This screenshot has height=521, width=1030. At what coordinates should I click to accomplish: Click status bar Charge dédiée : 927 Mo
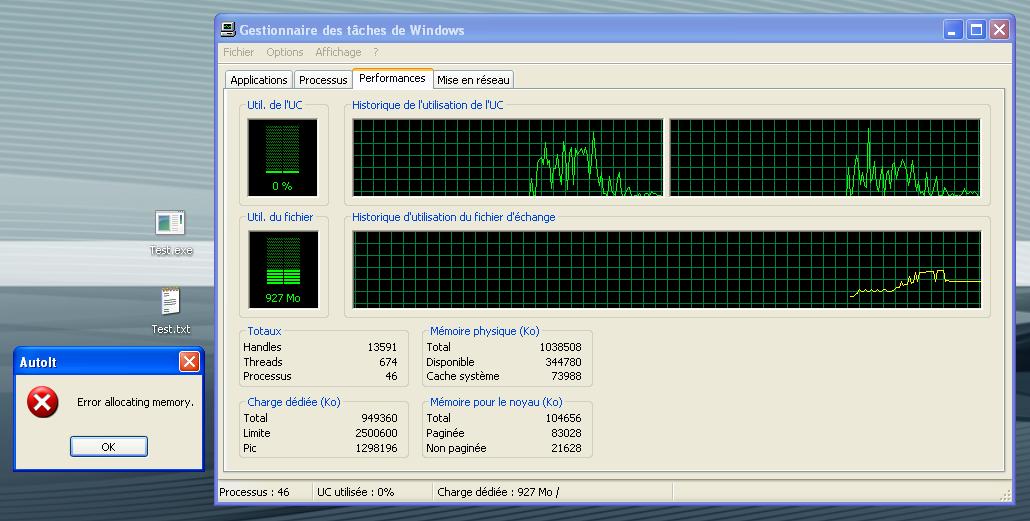point(498,492)
